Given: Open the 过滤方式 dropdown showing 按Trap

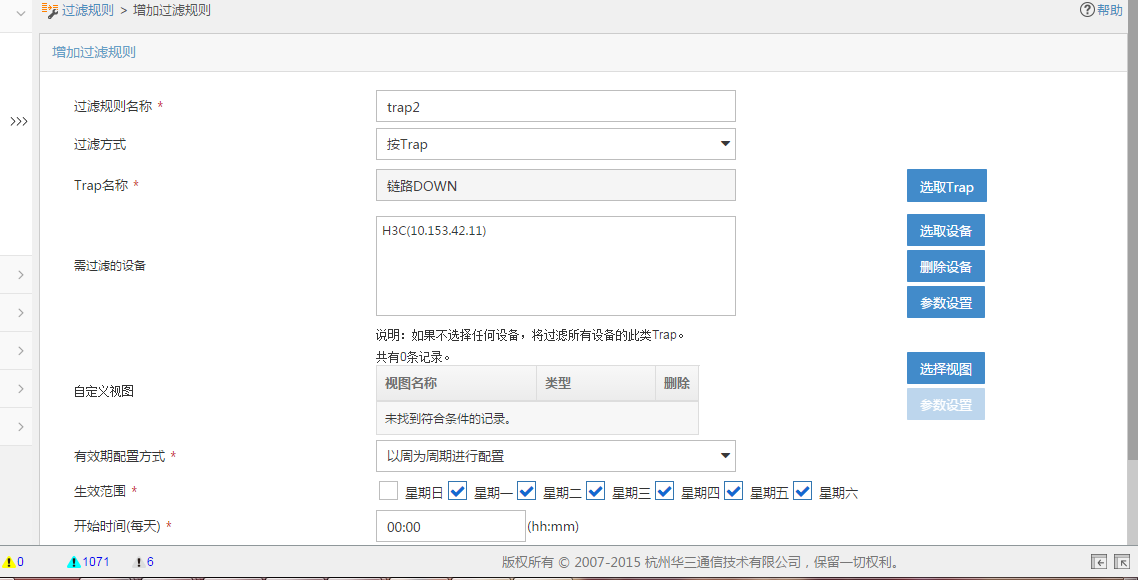Looking at the screenshot, I should 555,144.
